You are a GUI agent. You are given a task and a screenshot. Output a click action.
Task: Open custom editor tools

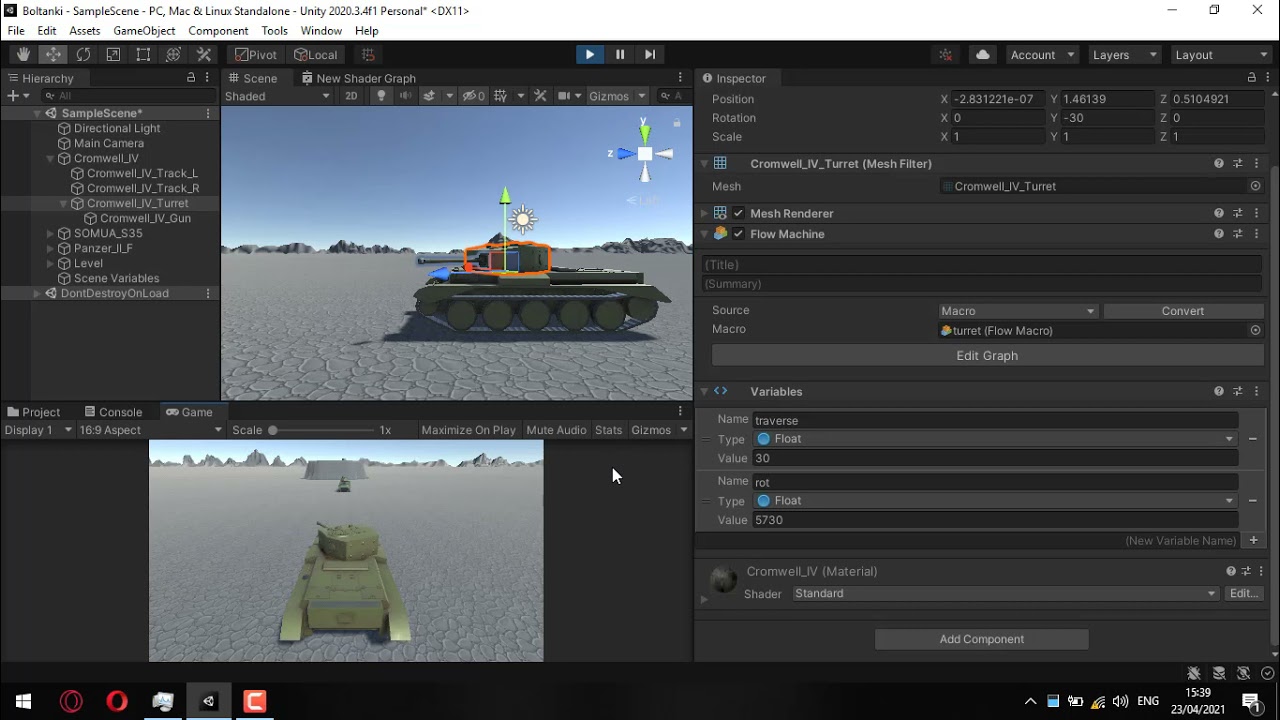pos(203,55)
